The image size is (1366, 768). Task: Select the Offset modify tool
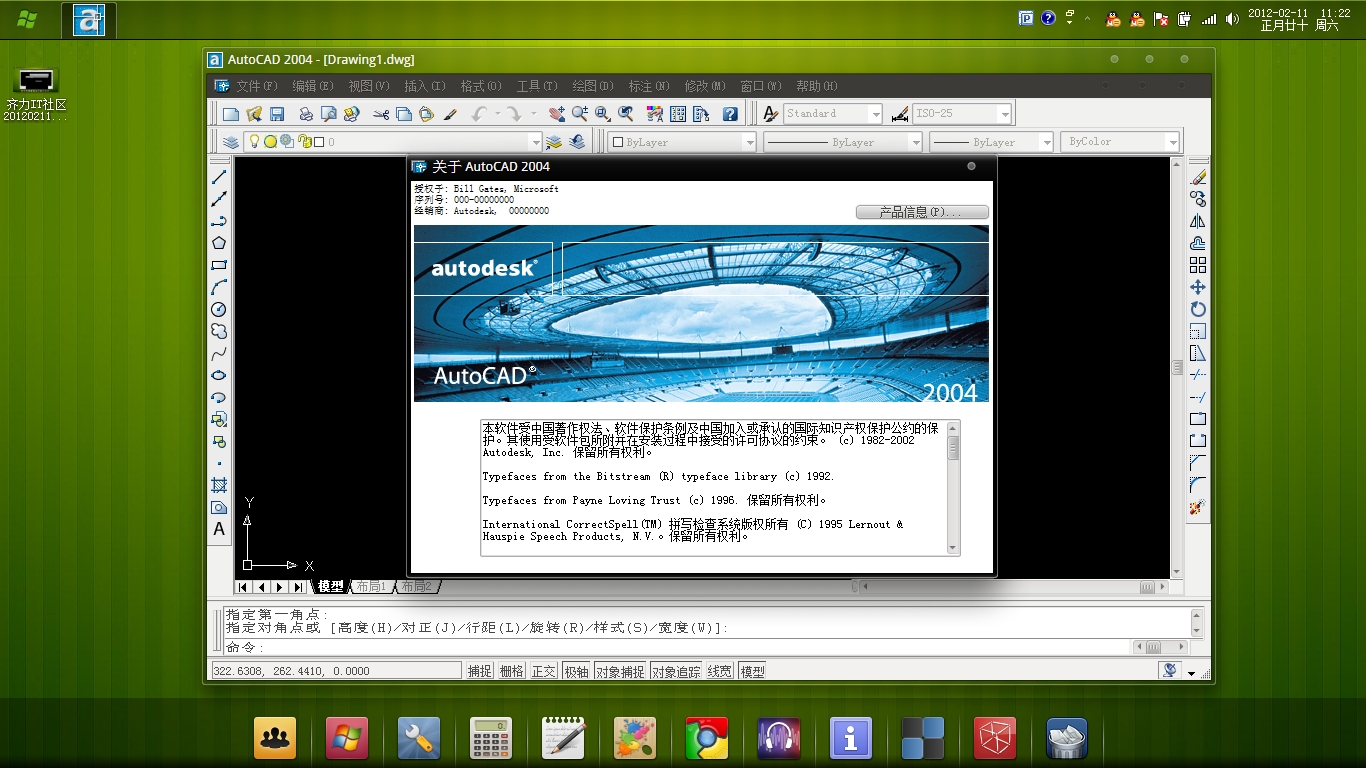(x=1198, y=243)
